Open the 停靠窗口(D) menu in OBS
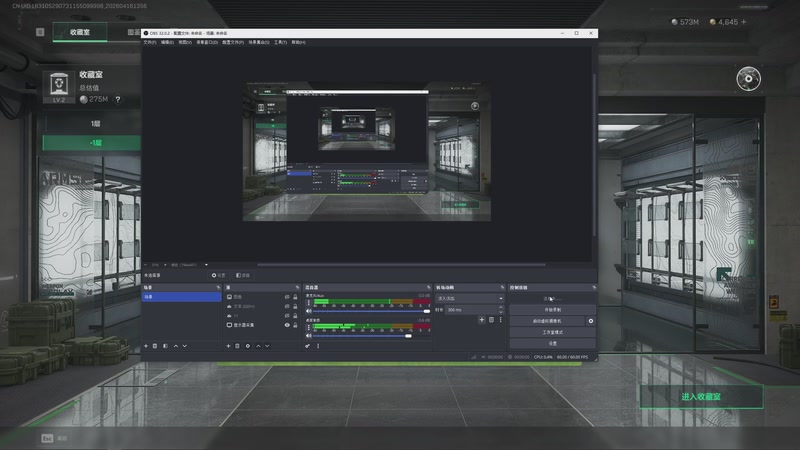Image resolution: width=800 pixels, height=450 pixels. [x=207, y=42]
